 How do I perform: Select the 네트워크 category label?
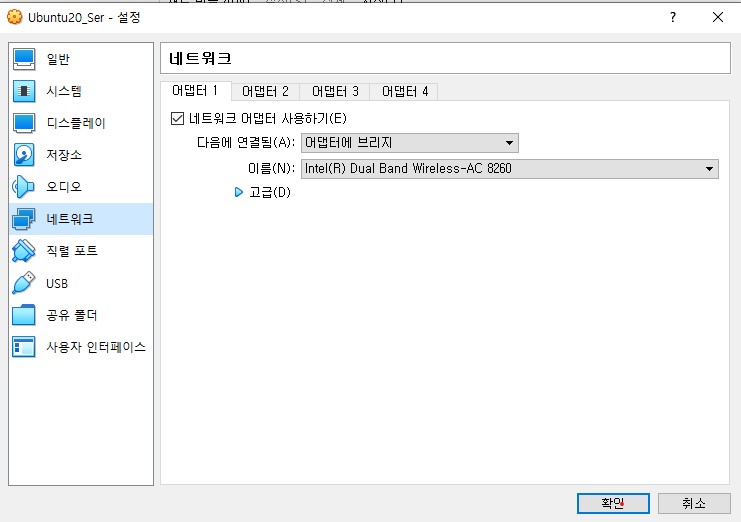click(x=70, y=219)
